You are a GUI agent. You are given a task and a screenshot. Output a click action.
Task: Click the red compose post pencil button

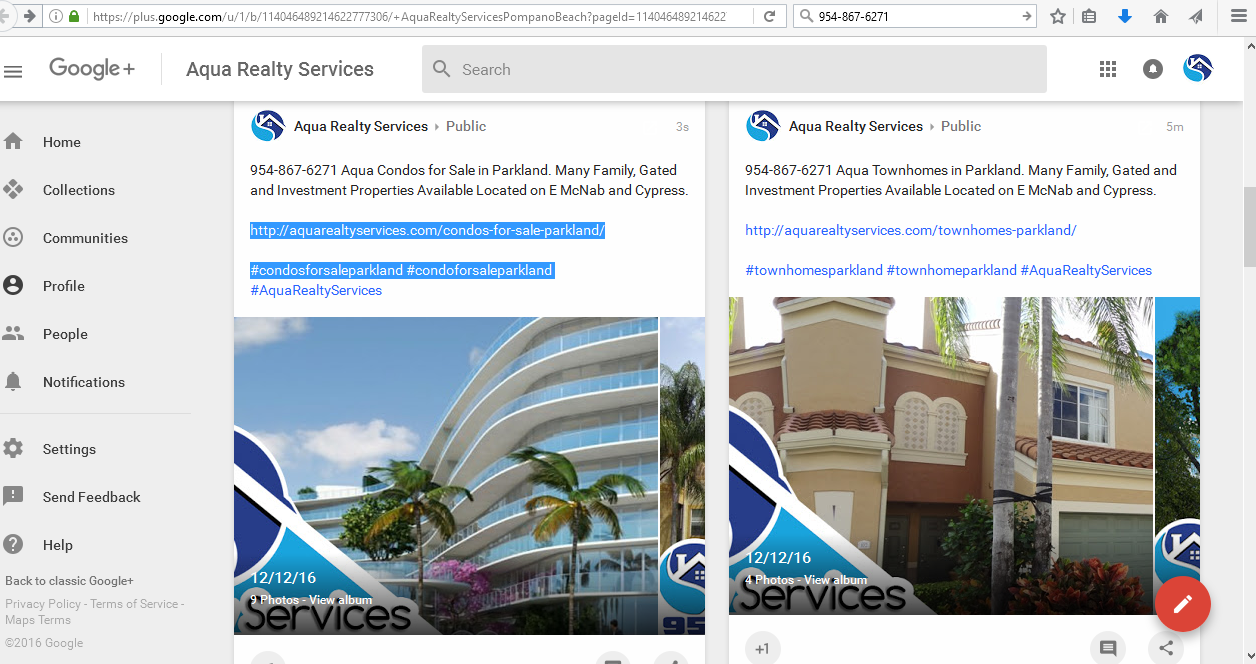1182,604
